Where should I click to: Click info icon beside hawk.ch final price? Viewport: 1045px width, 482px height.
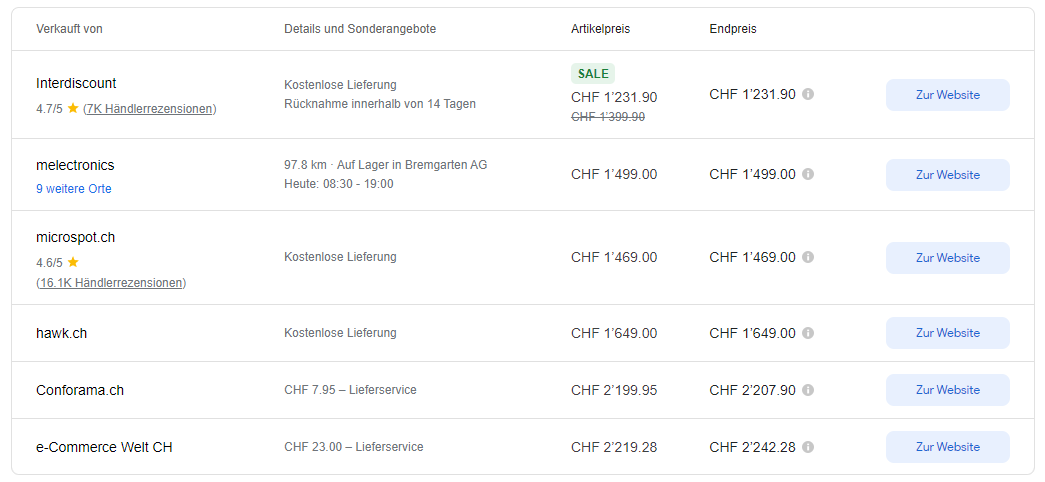tap(808, 333)
